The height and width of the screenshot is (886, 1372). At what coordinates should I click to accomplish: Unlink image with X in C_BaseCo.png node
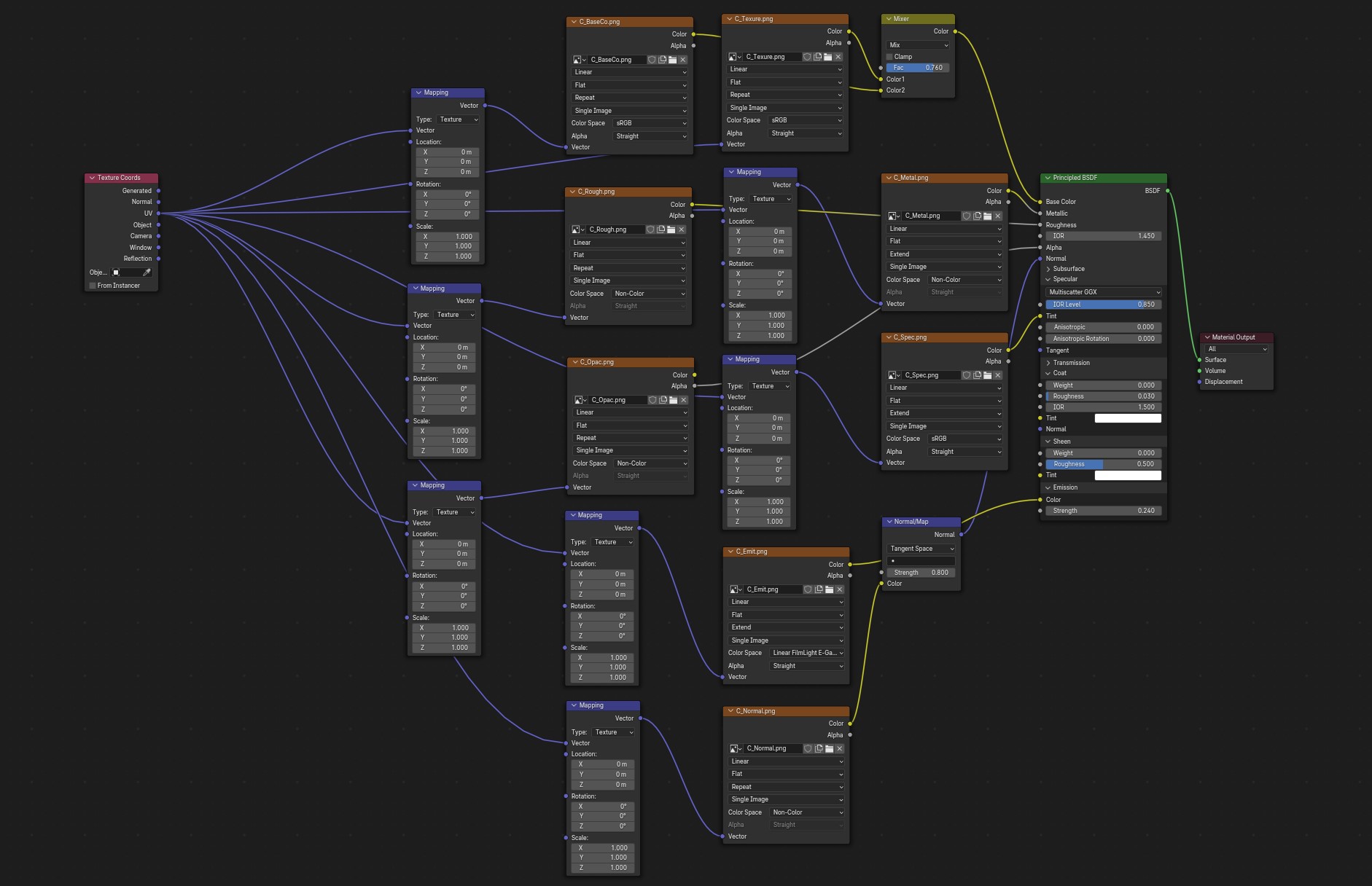click(x=683, y=60)
